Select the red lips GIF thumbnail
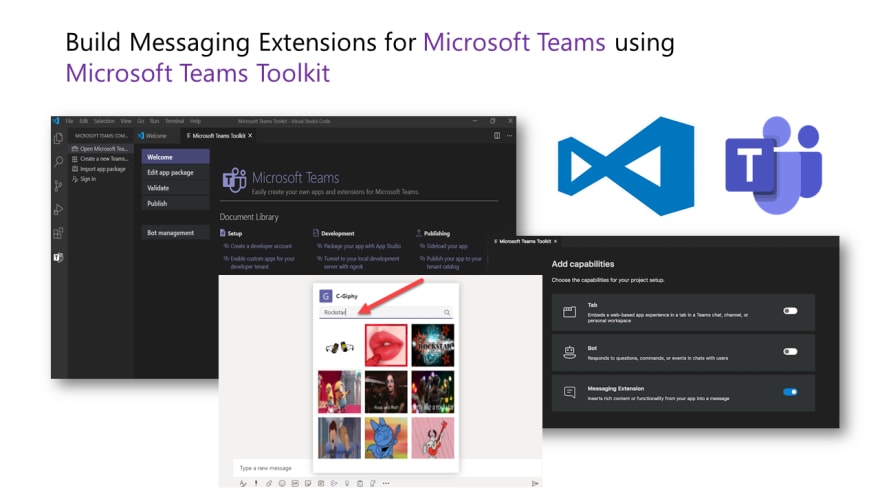This screenshot has width=880, height=495. click(x=386, y=346)
